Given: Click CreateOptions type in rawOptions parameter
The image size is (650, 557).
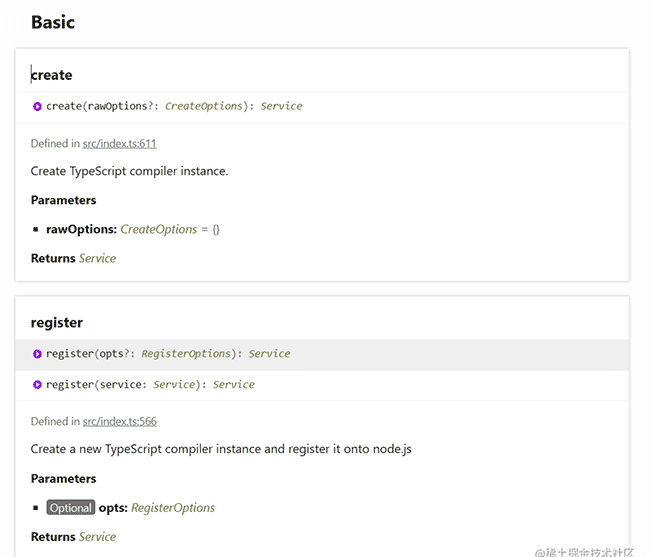Looking at the screenshot, I should pos(159,229).
